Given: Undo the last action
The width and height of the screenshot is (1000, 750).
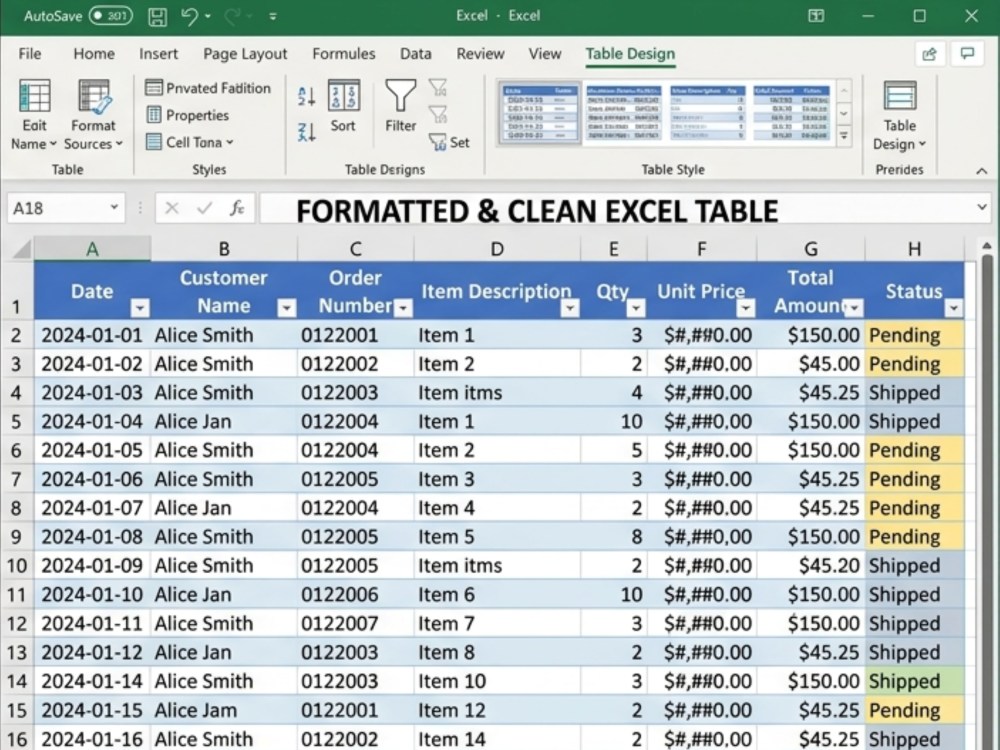Looking at the screenshot, I should (189, 15).
